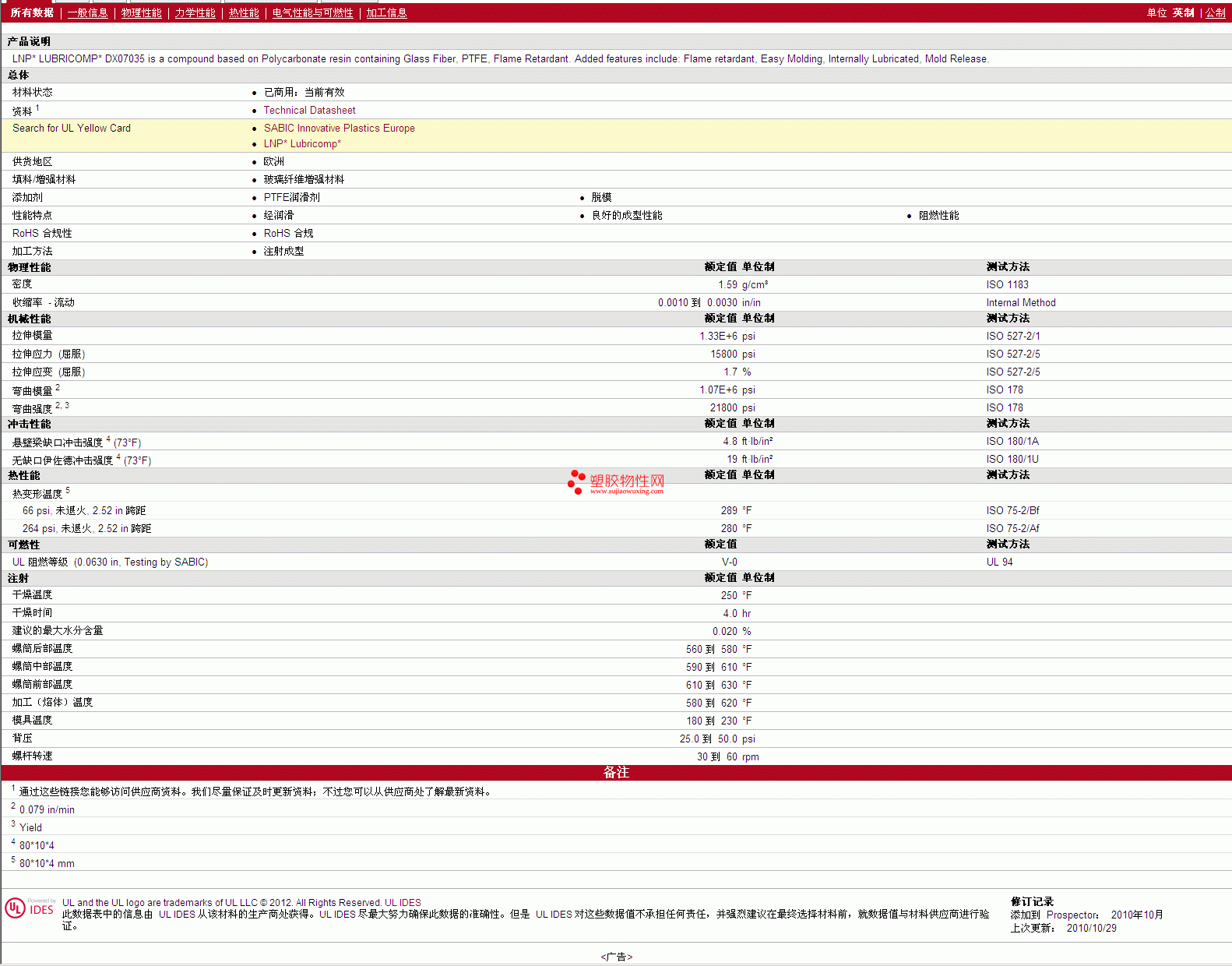The width and height of the screenshot is (1232, 966).
Task: Click the UL IDES logo in footer
Action: tap(30, 908)
